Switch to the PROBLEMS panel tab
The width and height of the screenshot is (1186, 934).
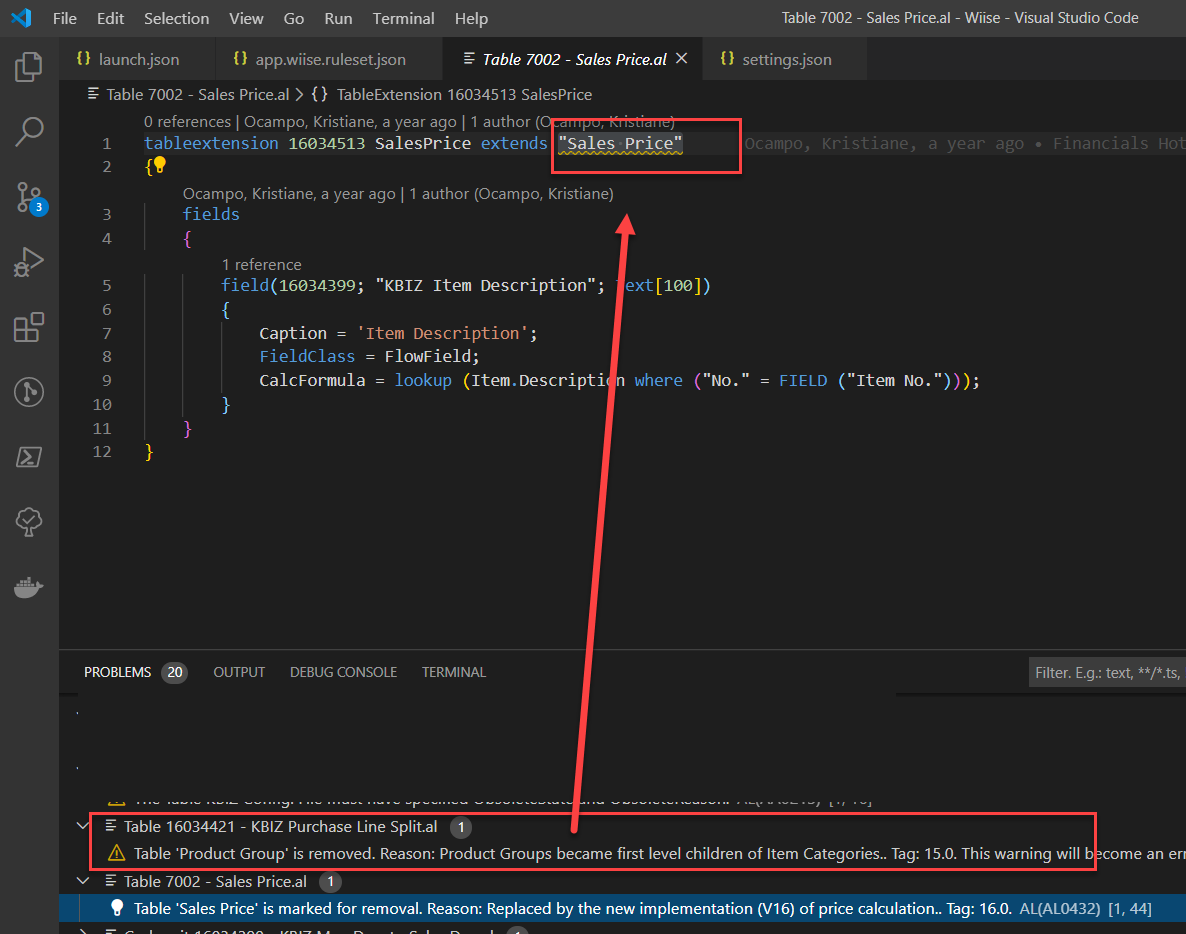[x=117, y=672]
